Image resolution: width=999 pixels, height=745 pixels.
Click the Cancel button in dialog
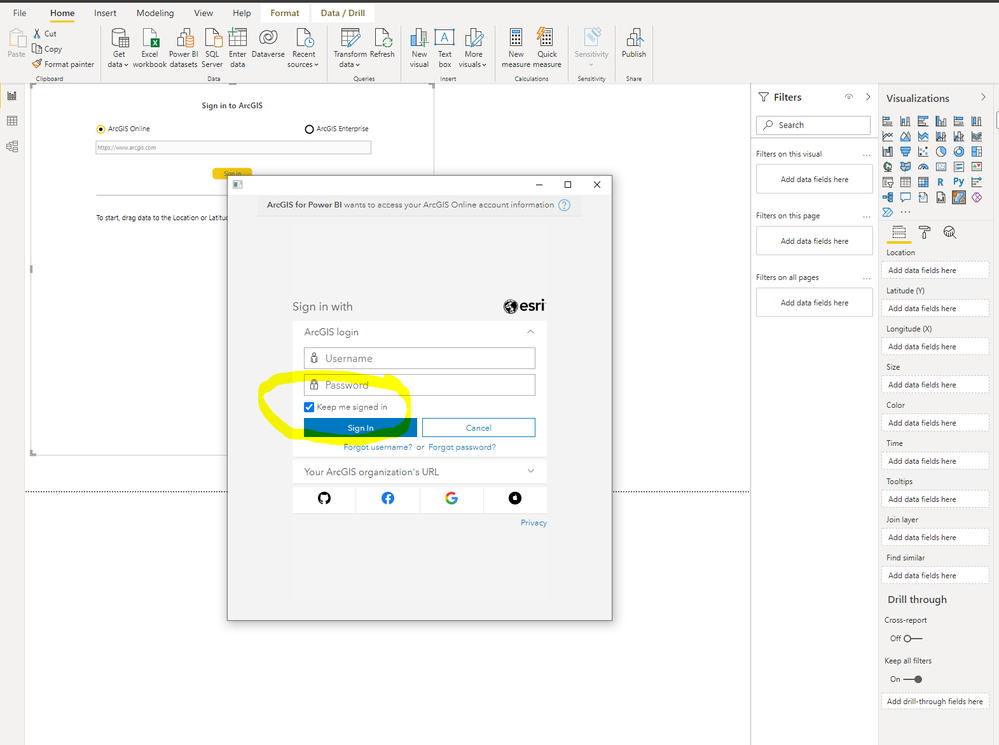tap(478, 428)
